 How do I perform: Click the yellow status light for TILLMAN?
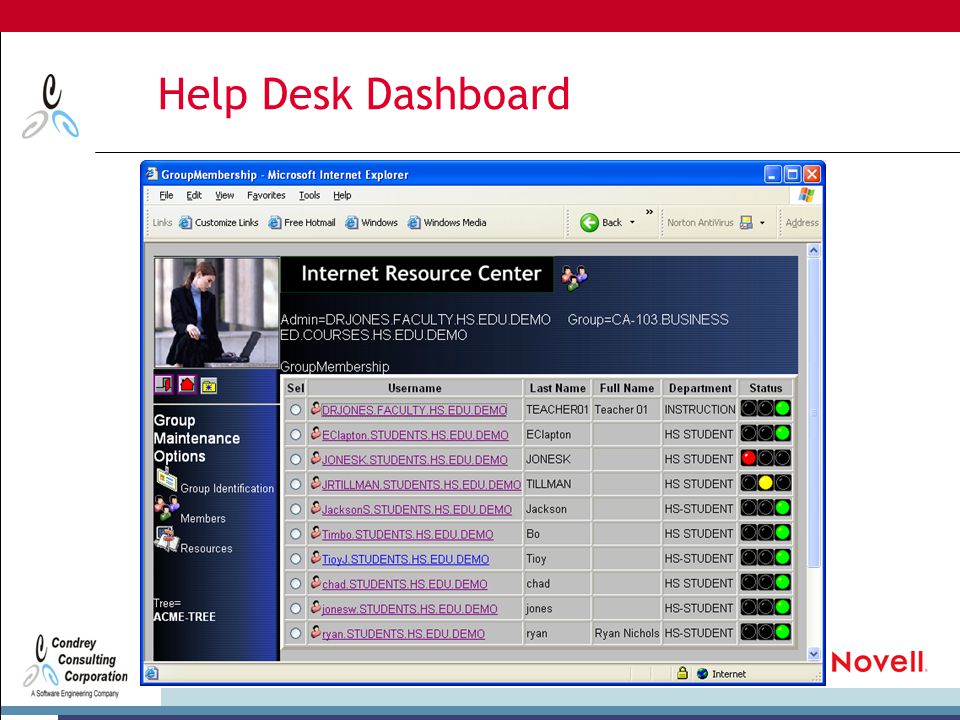tap(765, 483)
